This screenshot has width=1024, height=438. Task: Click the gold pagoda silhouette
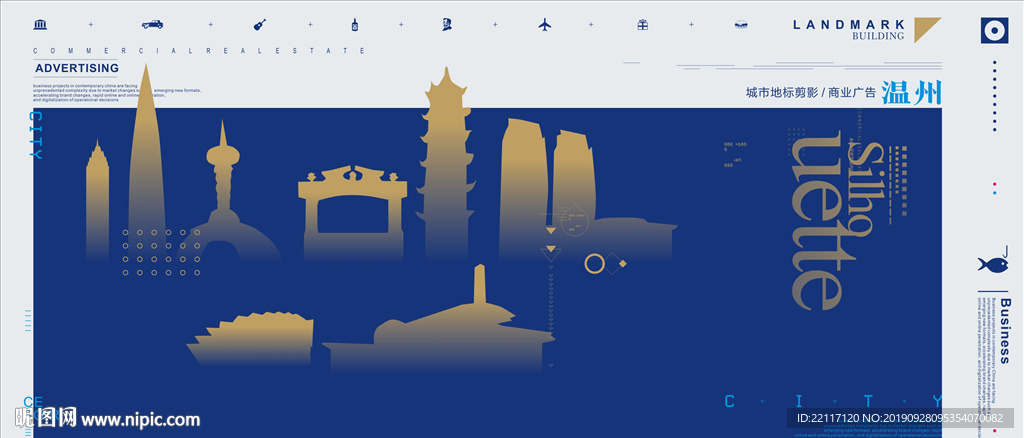click(x=445, y=163)
